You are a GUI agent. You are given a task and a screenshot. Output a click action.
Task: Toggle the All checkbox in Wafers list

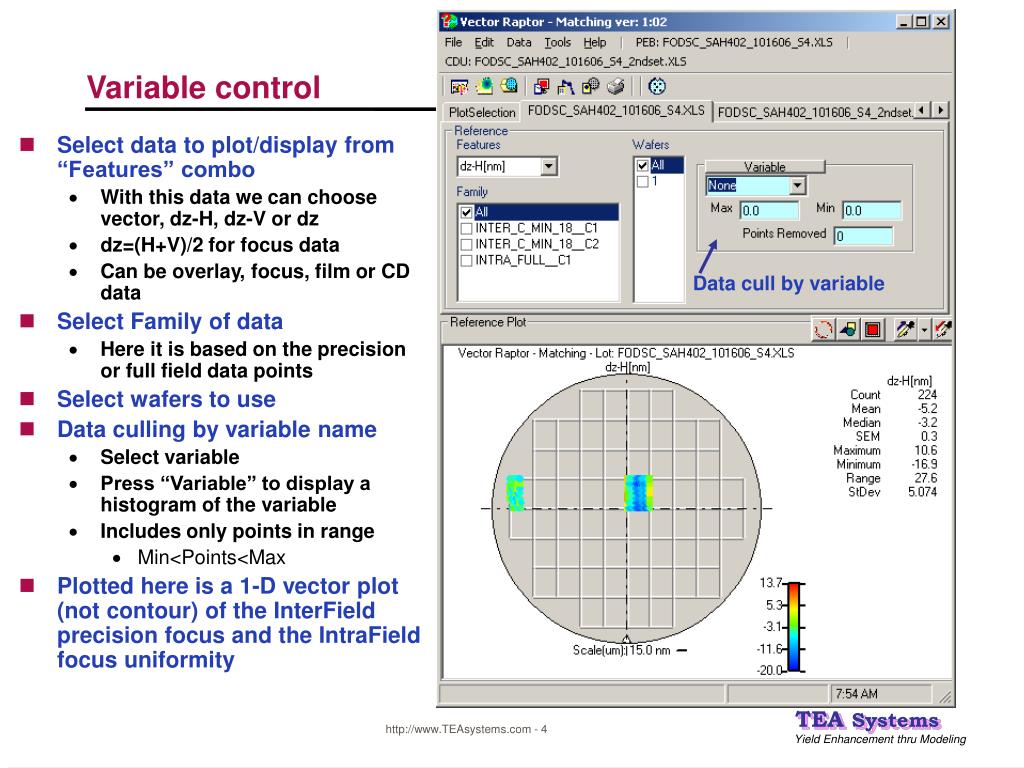tap(643, 166)
